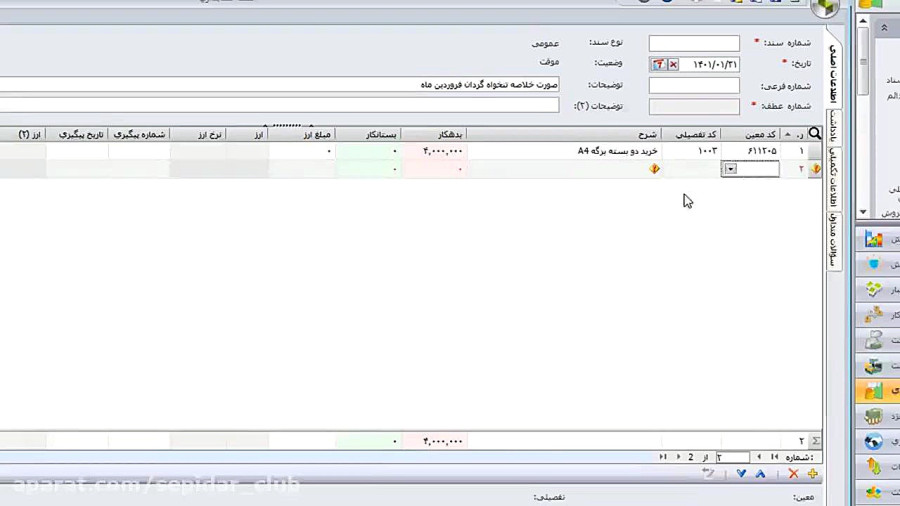Open the کد معین dropdown in row ۲
The width and height of the screenshot is (900, 506).
point(731,169)
